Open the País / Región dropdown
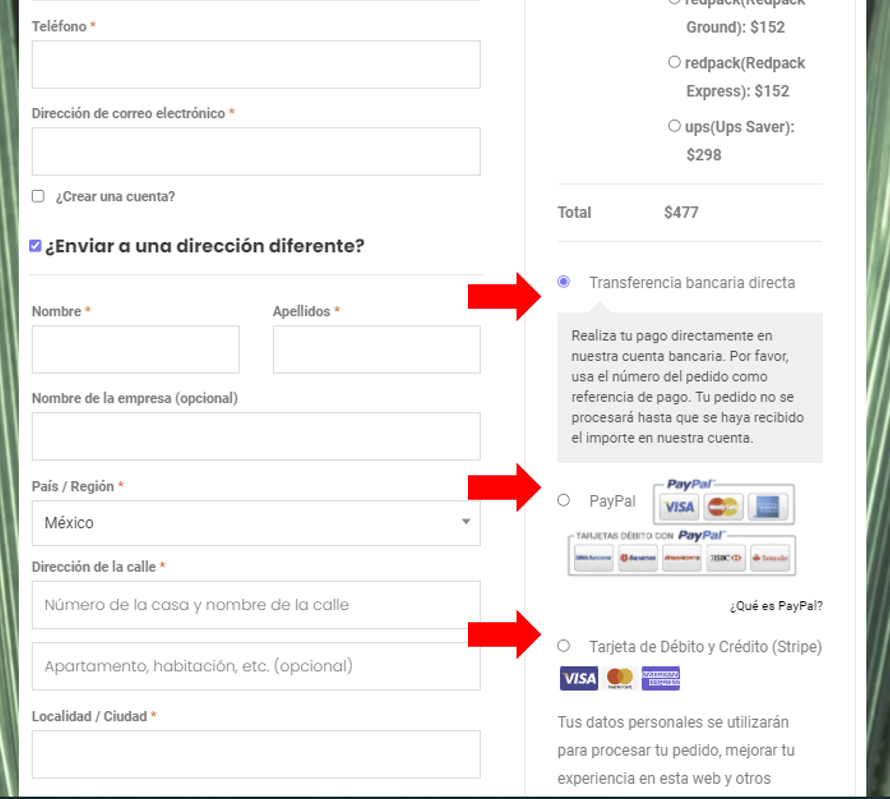Screen dimensions: 890x799 (x=256, y=523)
